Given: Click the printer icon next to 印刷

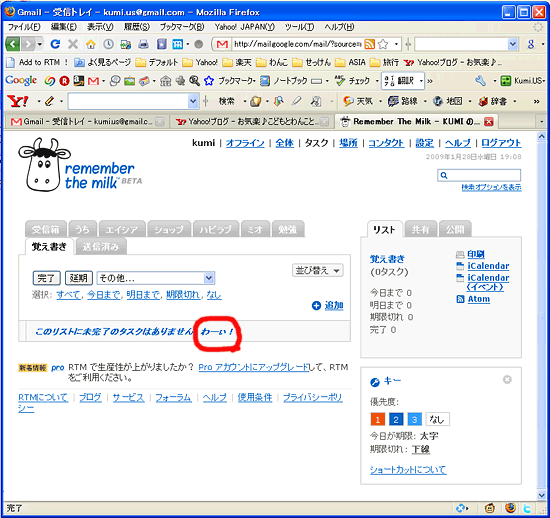Looking at the screenshot, I should pos(460,254).
